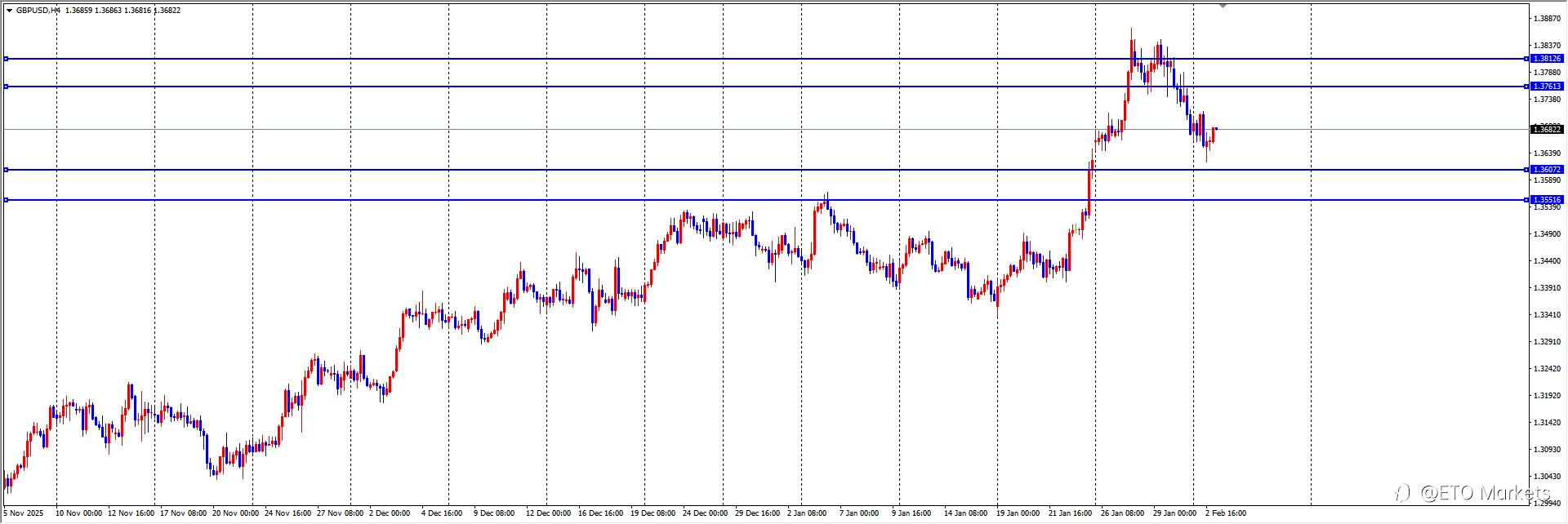Click the 24 Nov 16:00 time label
The image size is (1568, 524).
(x=288, y=513)
